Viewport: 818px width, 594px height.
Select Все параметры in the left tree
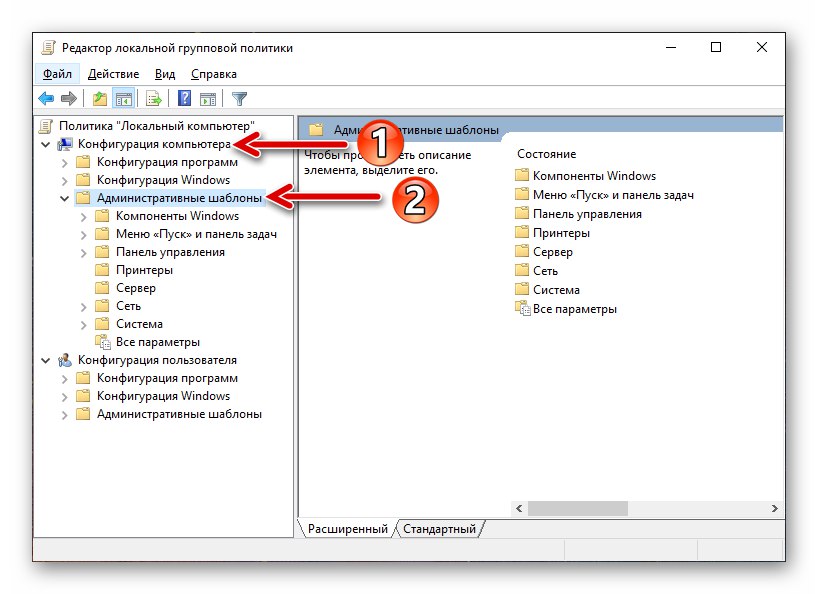pos(158,342)
